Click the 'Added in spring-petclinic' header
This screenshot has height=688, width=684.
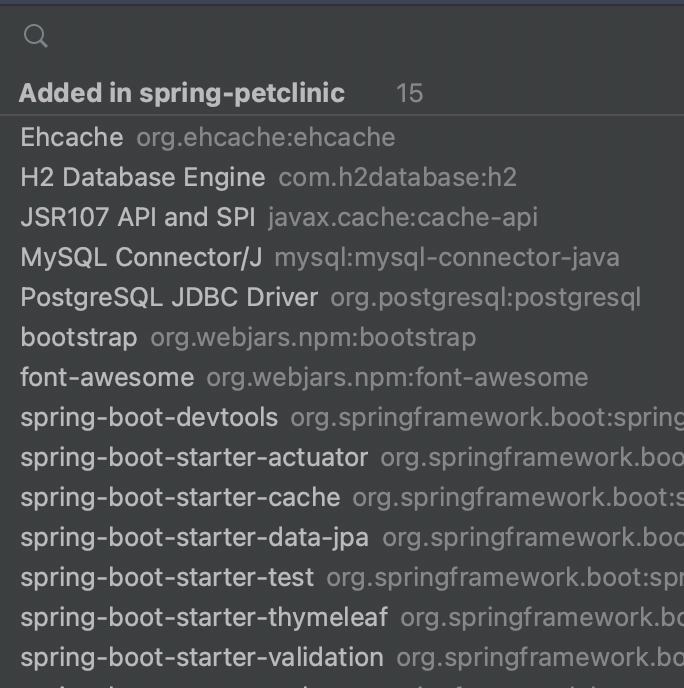pos(182,94)
